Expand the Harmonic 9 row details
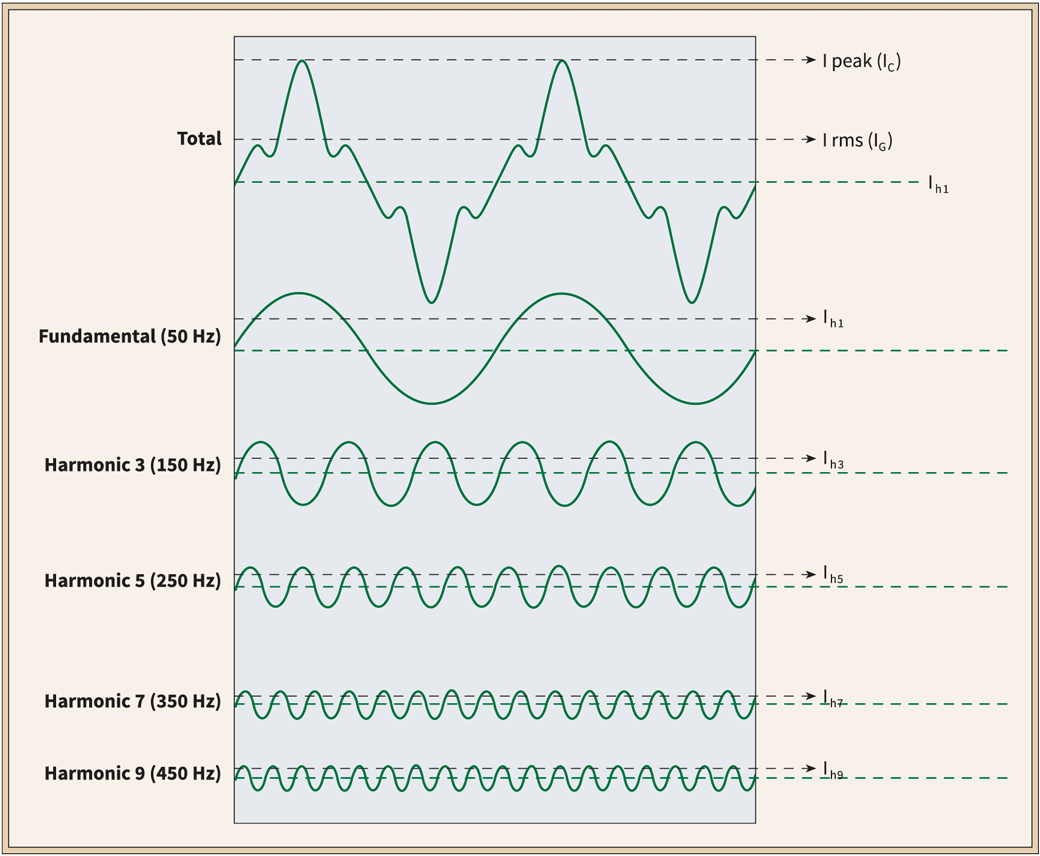Image resolution: width=1040 pixels, height=856 pixels. (133, 773)
